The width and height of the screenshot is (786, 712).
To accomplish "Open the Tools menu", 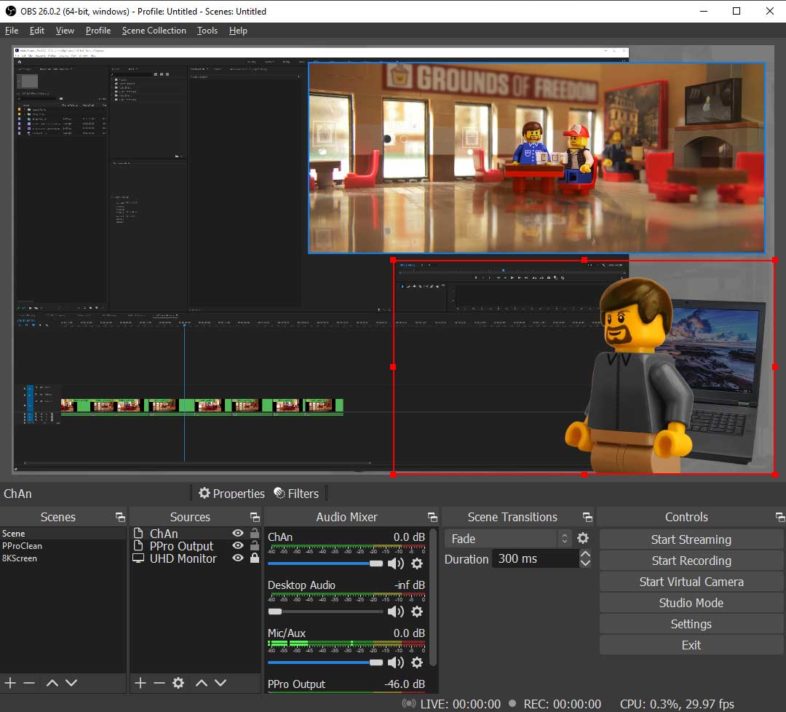I will 207,31.
